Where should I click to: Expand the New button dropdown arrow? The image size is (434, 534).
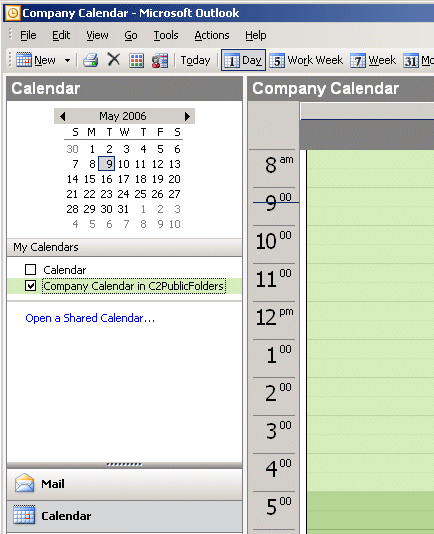67,61
